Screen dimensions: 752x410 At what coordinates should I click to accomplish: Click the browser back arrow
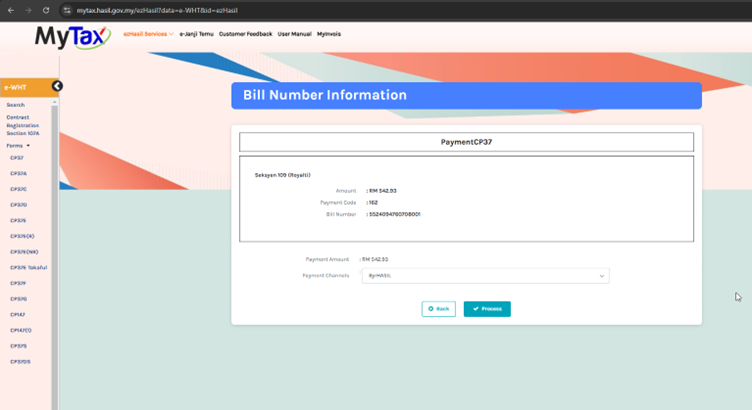[x=10, y=9]
